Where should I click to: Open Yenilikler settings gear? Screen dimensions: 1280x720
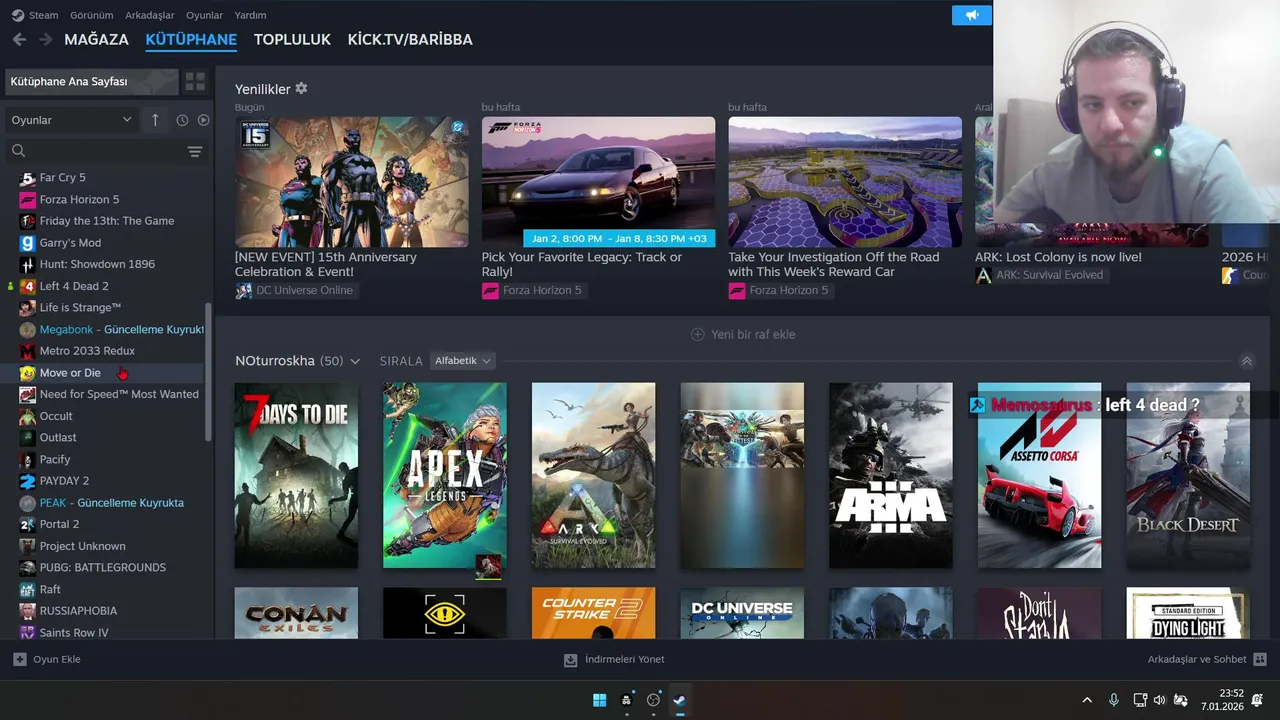click(x=301, y=88)
